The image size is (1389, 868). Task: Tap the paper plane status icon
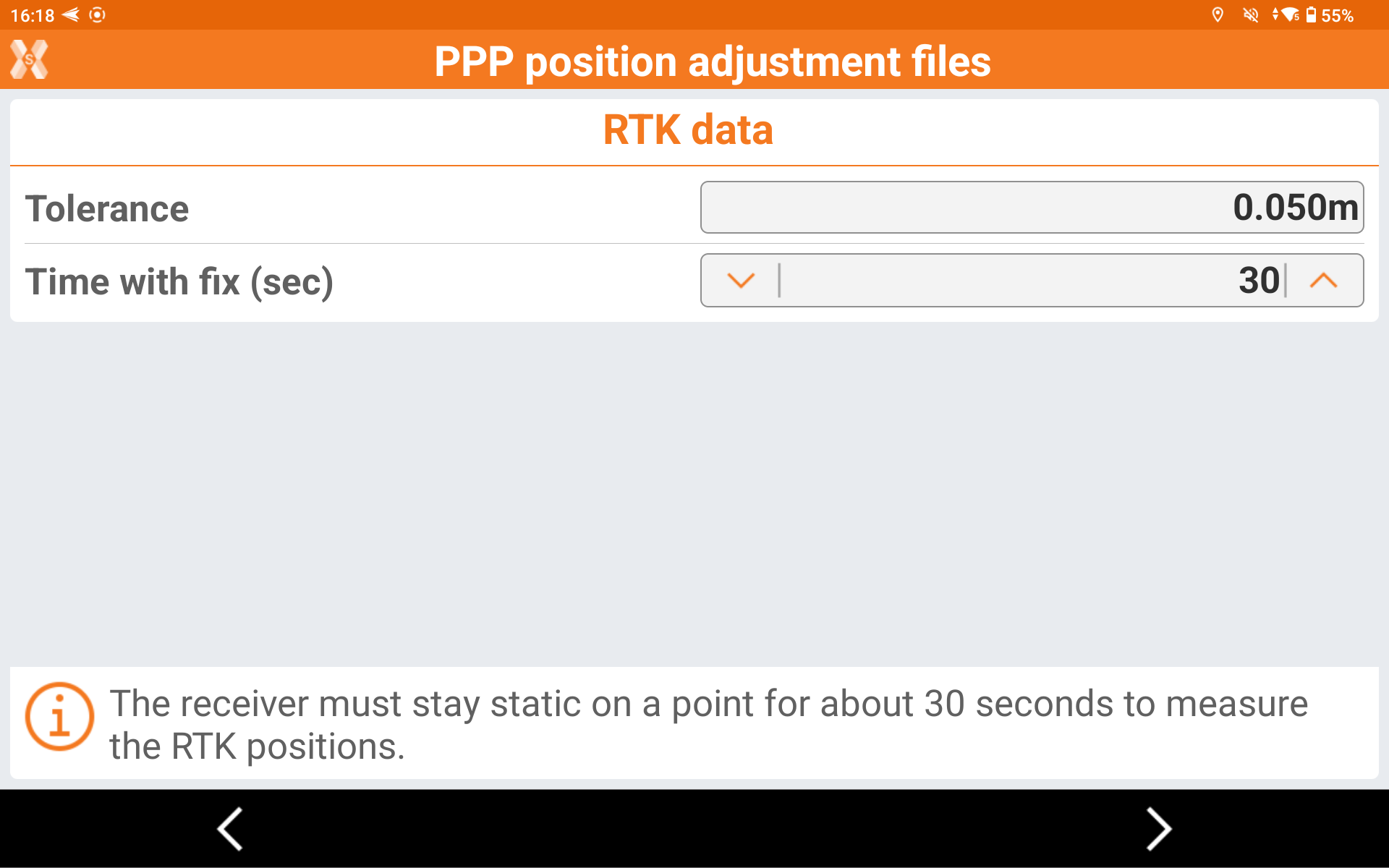click(x=71, y=14)
